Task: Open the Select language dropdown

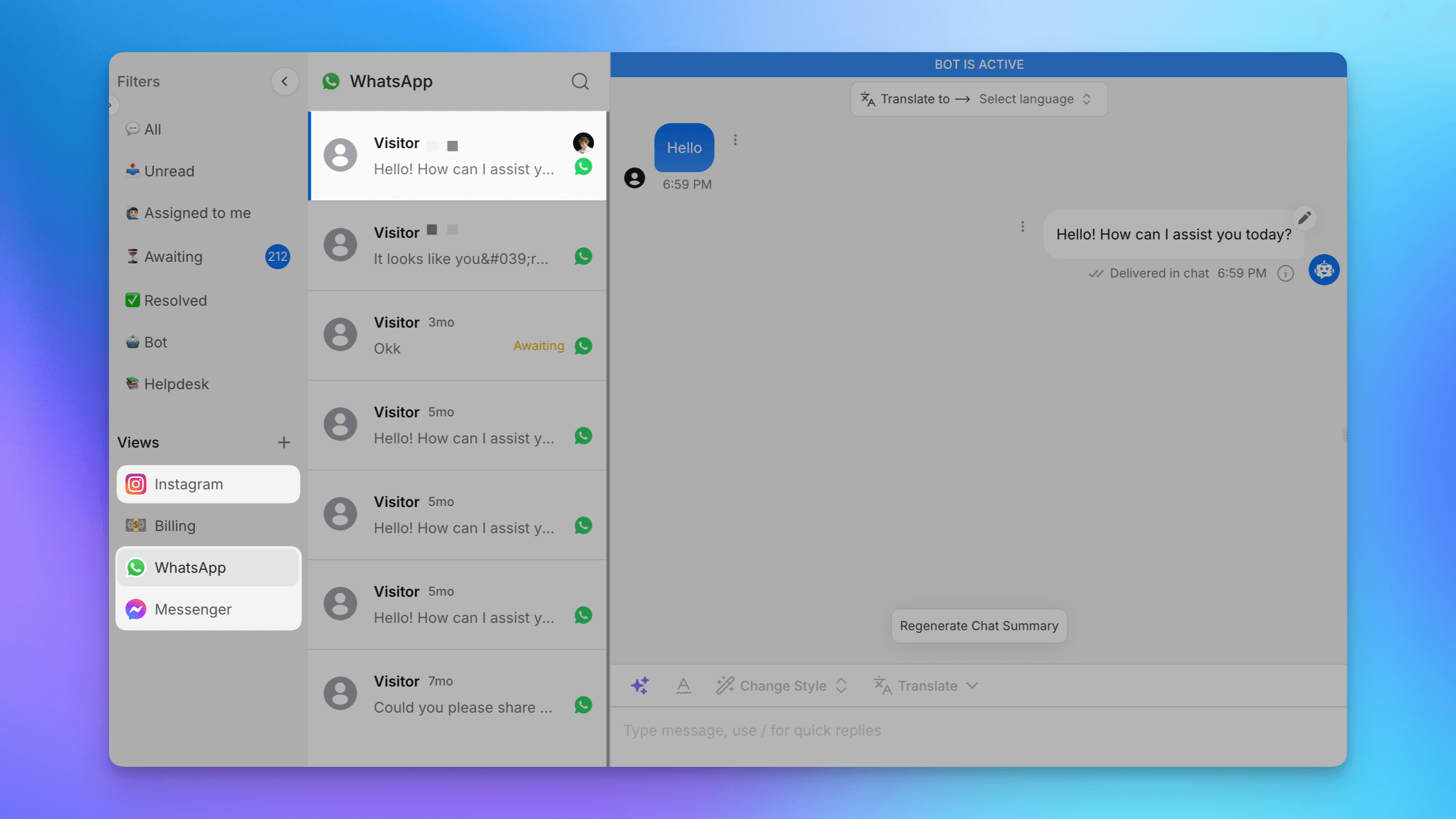Action: click(1034, 99)
